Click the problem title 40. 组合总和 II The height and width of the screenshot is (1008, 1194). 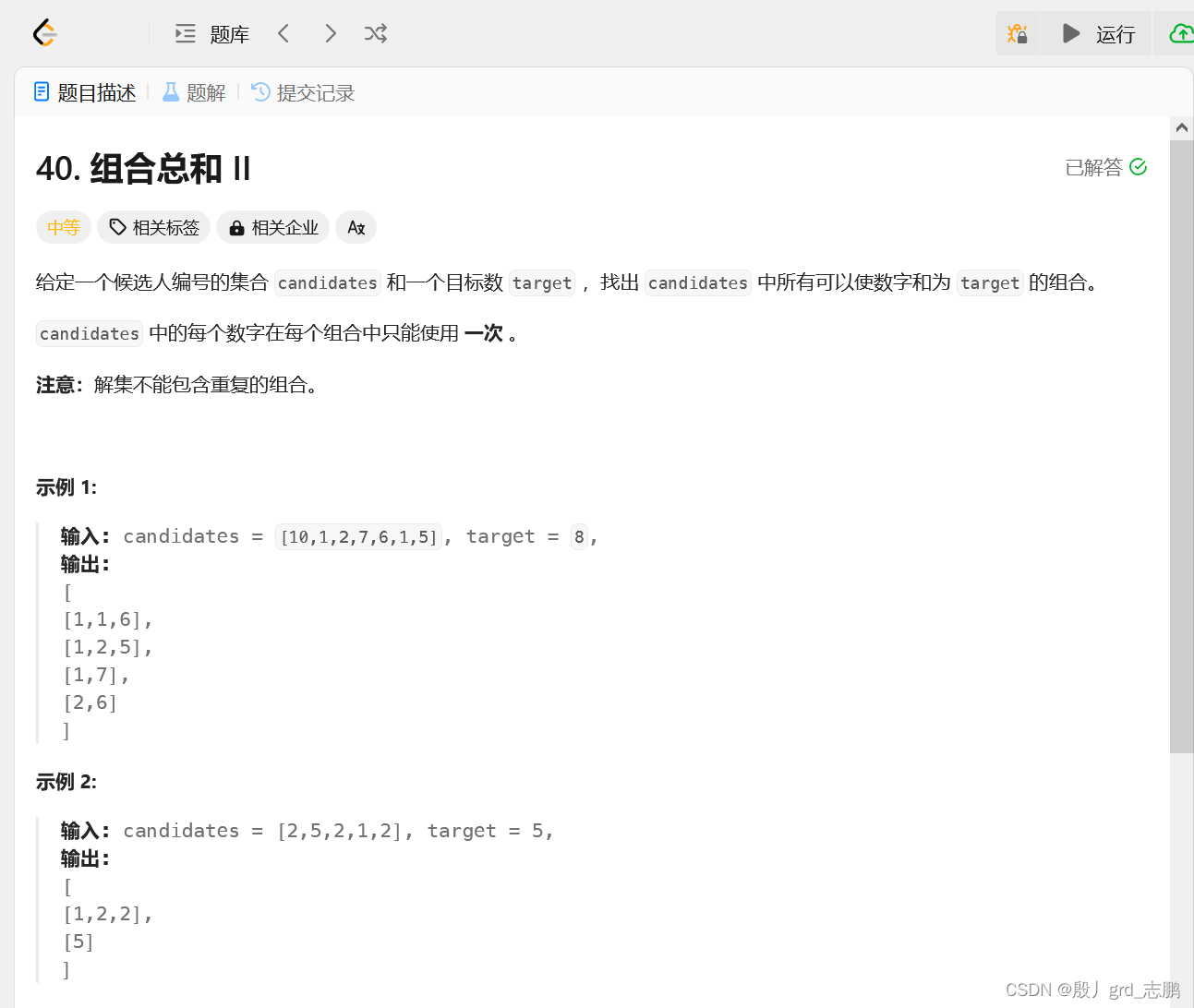[143, 169]
